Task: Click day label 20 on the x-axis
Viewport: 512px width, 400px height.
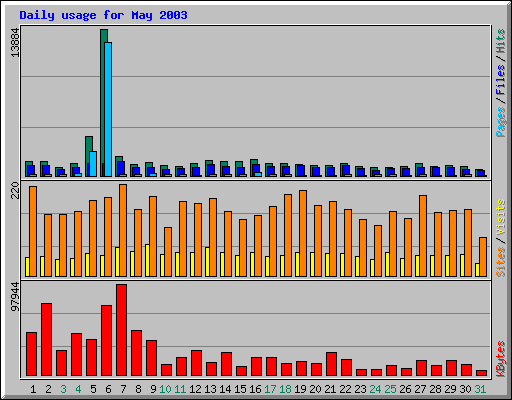Action: (x=315, y=389)
